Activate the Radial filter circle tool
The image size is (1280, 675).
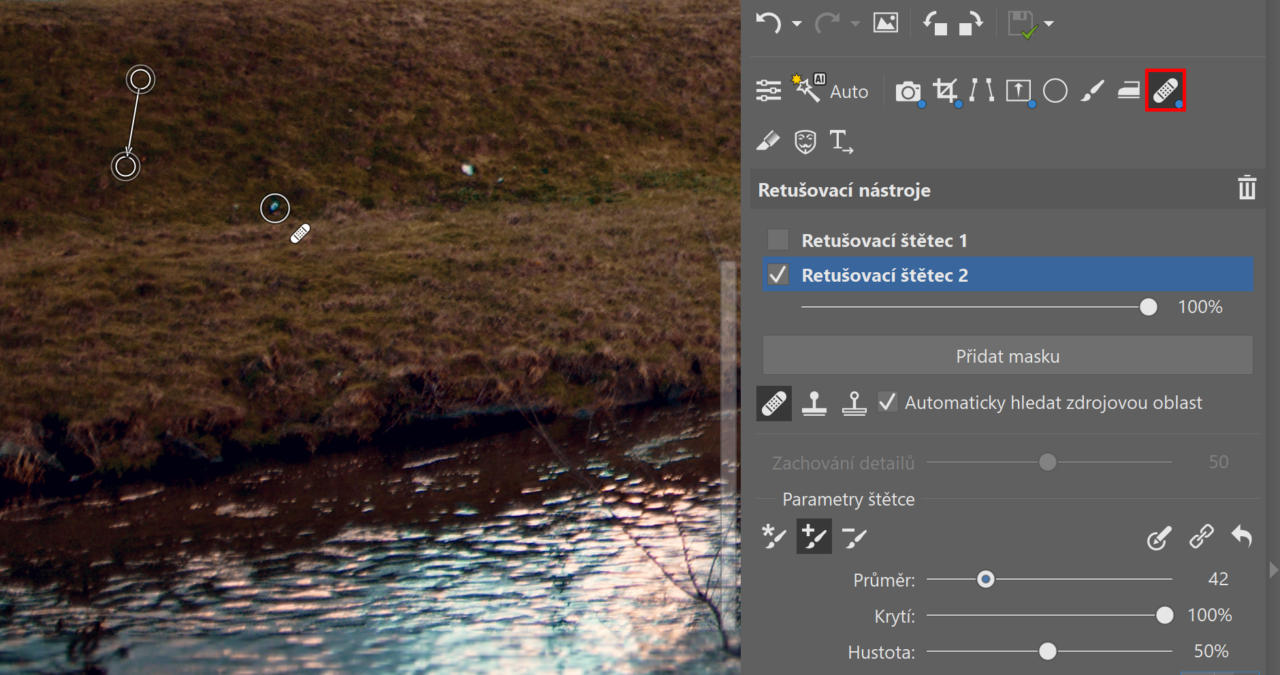click(x=1055, y=91)
